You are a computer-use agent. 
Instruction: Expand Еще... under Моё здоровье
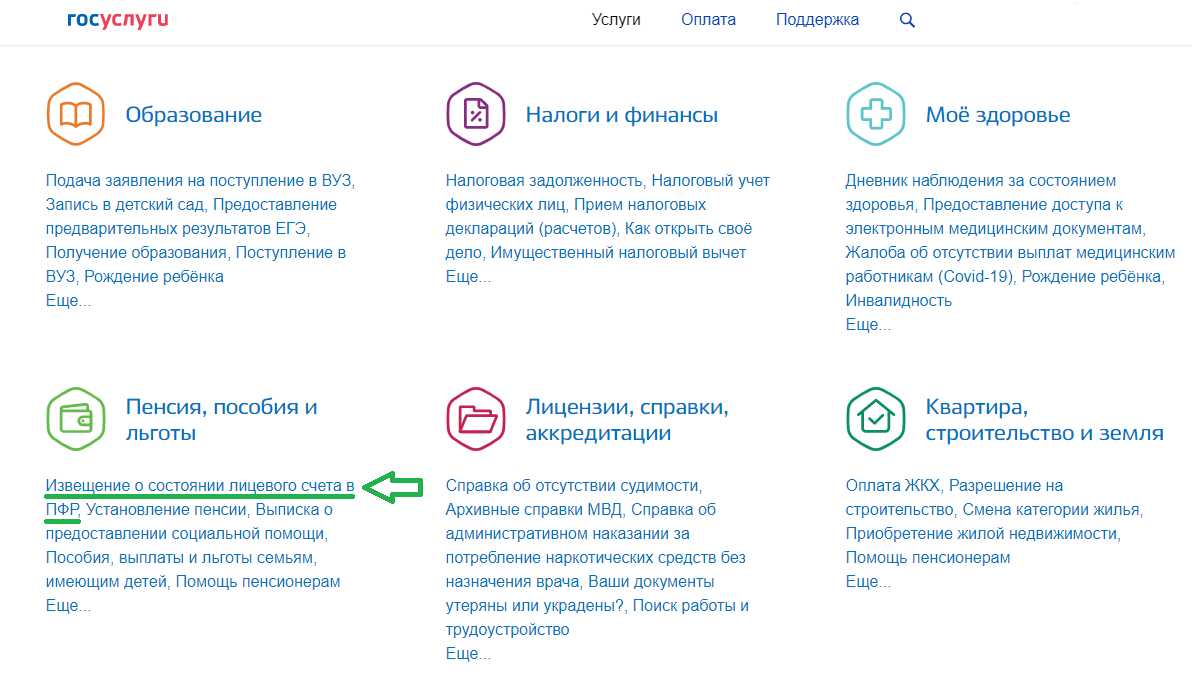868,325
